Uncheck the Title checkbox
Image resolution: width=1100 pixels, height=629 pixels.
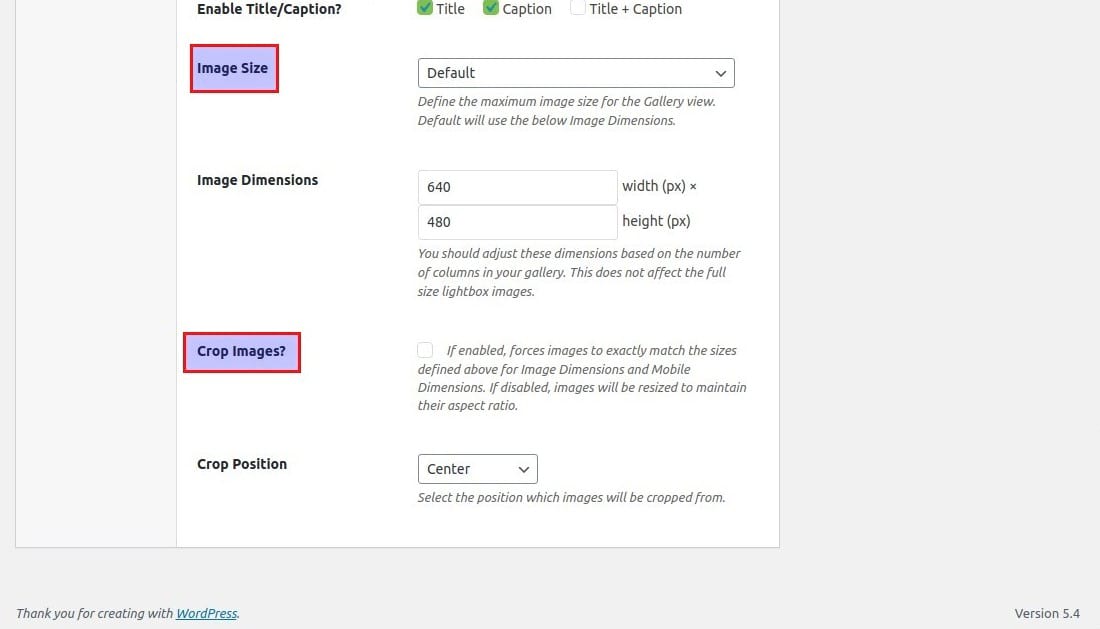click(x=426, y=8)
